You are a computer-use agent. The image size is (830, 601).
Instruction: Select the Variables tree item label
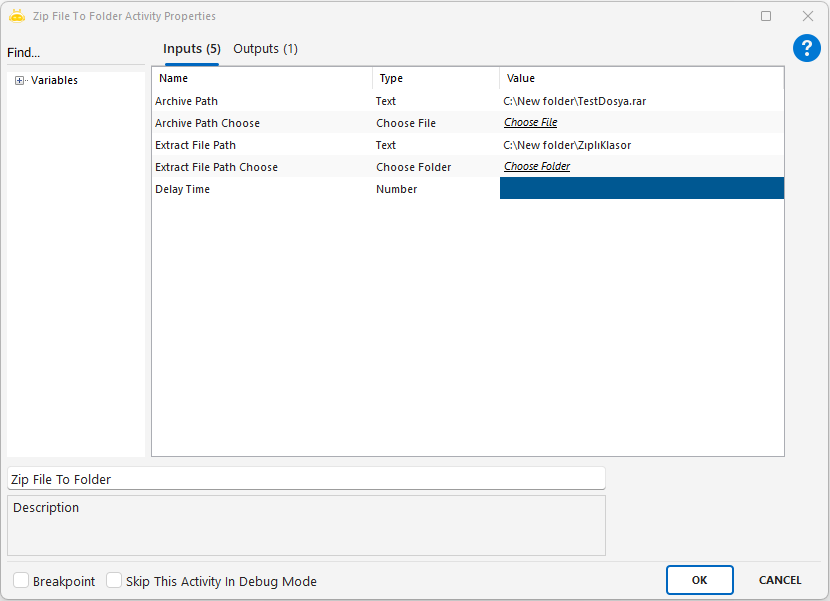[54, 81]
